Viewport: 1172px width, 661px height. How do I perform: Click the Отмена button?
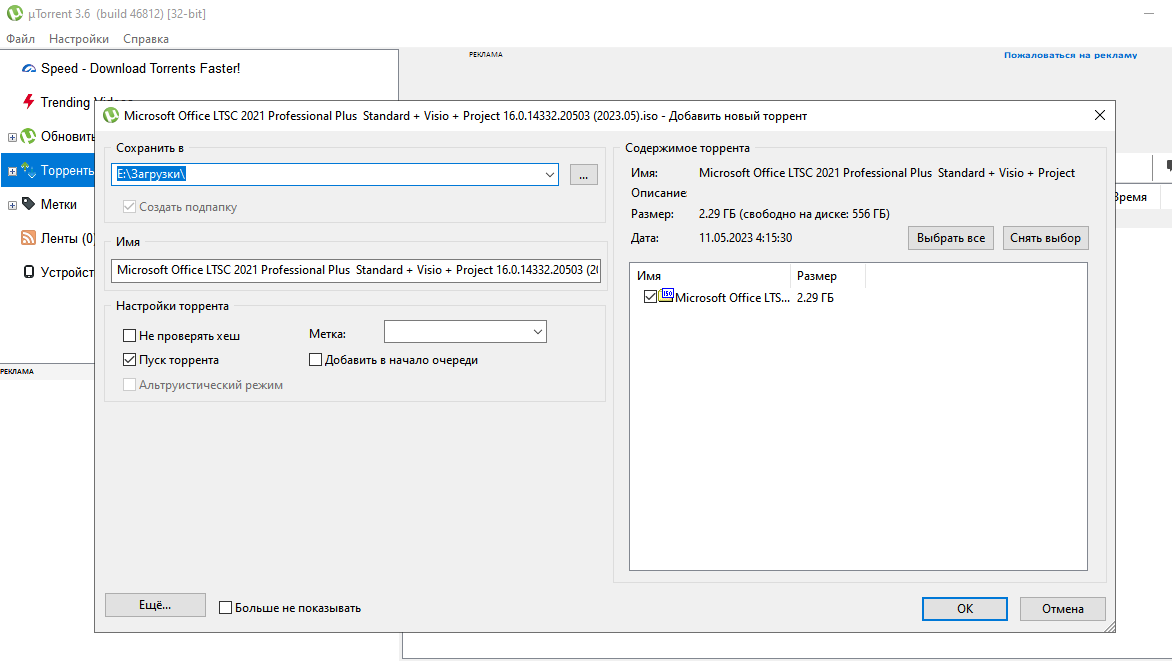click(x=1062, y=609)
